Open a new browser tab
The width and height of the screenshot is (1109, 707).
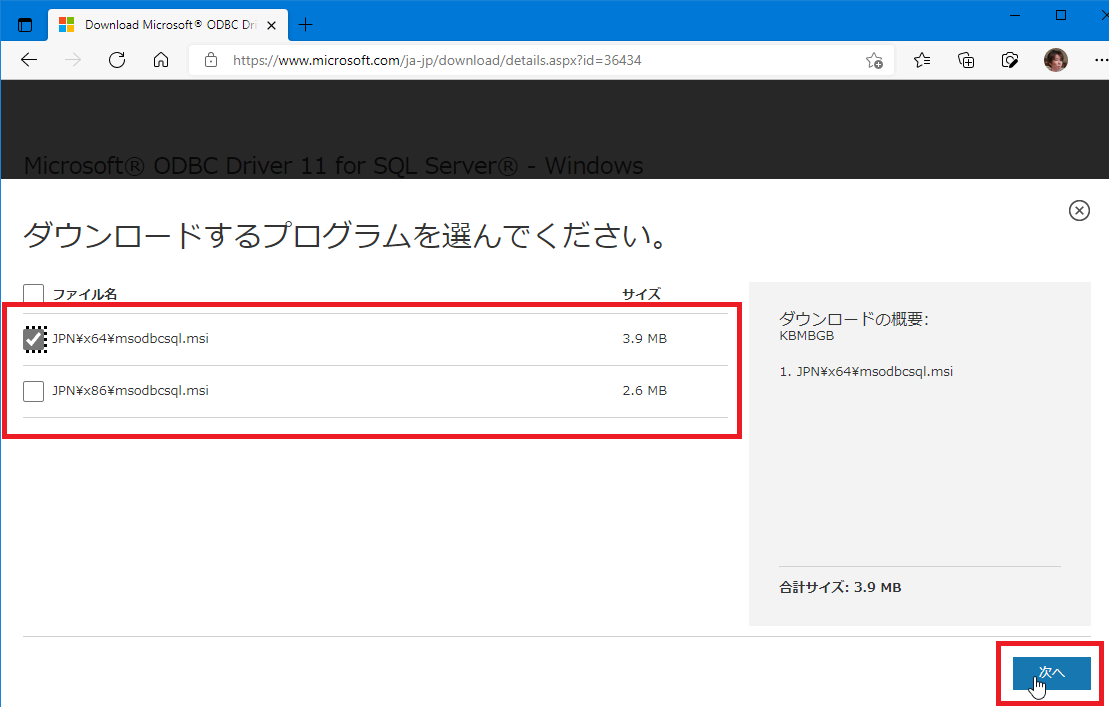(x=306, y=24)
